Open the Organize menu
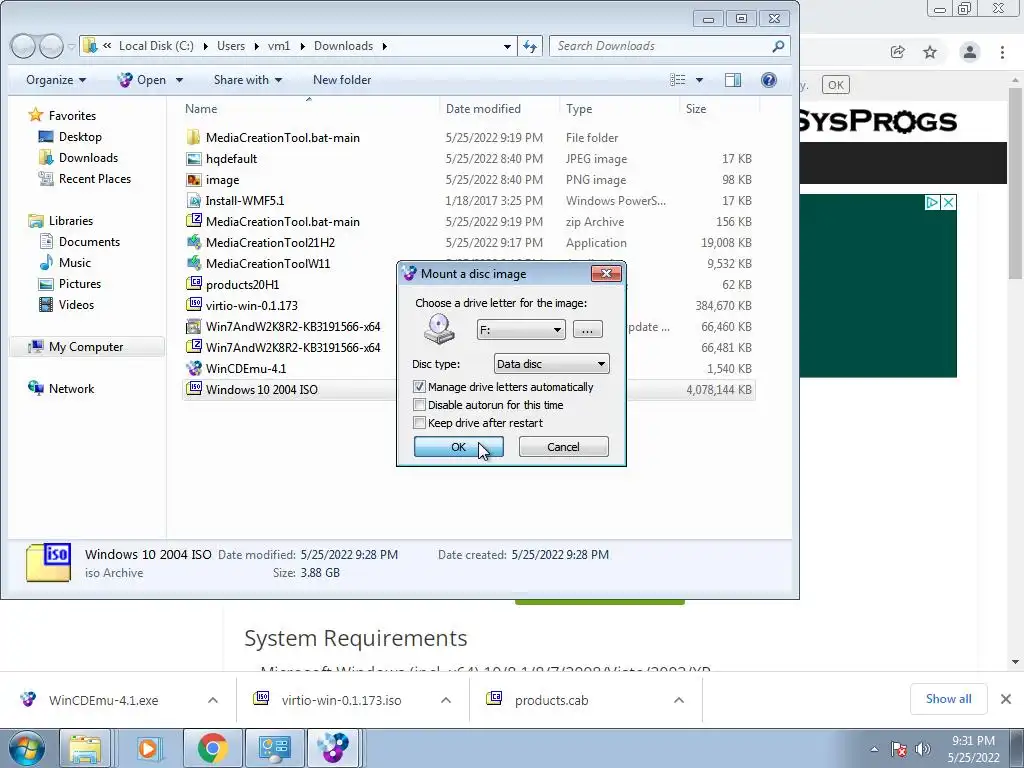Screen dimensions: 1024x768 tap(56, 80)
